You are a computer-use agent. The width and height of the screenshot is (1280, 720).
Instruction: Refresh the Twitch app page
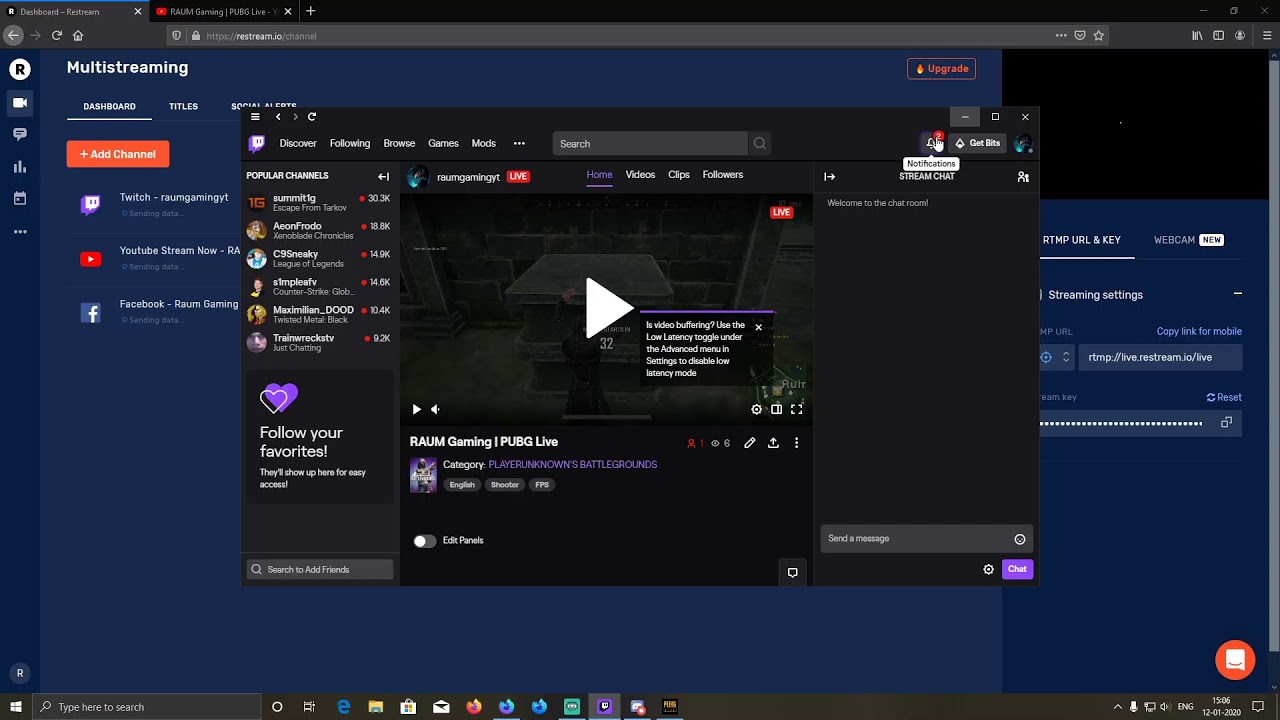pos(312,117)
